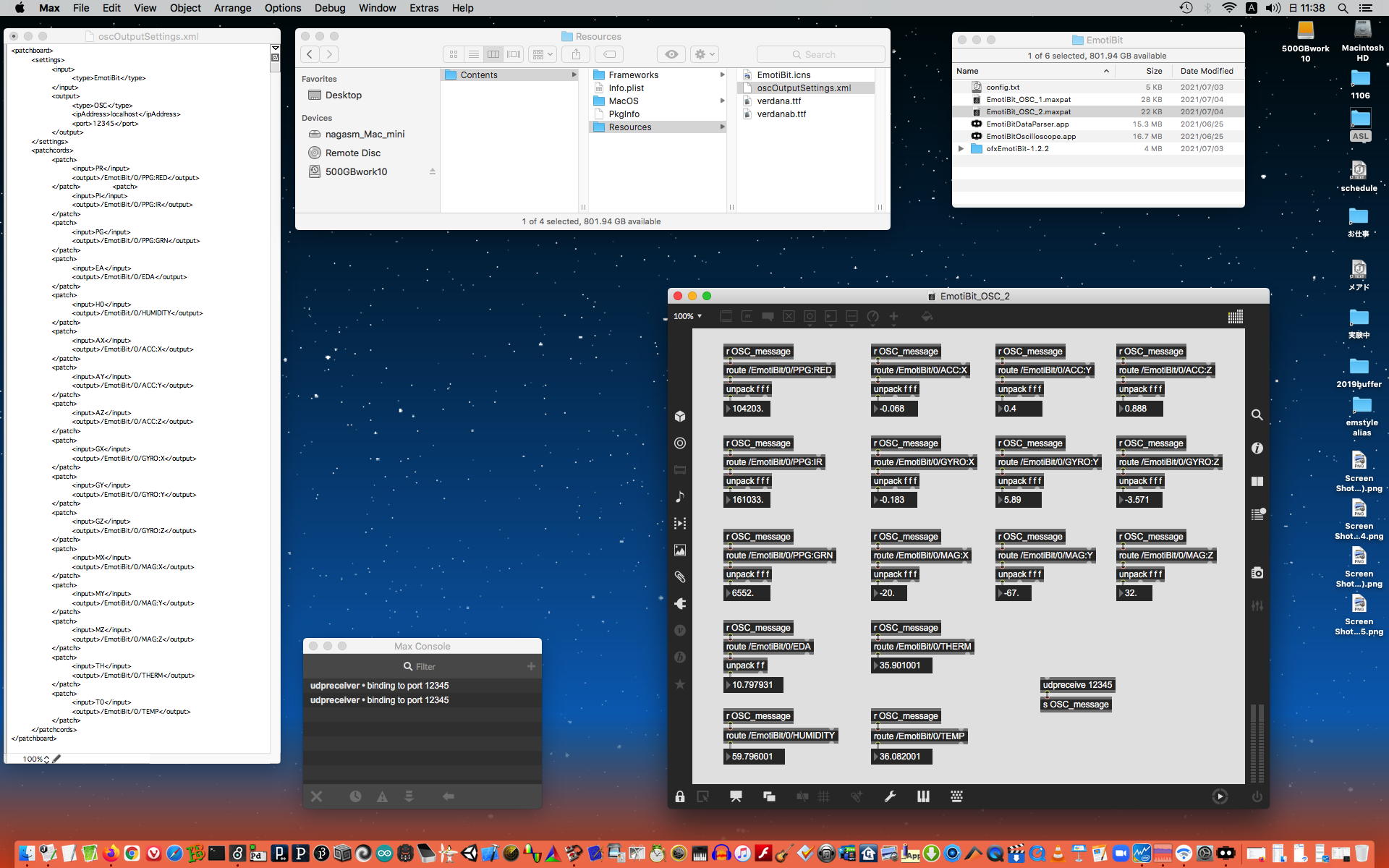Open the Objects browser cube icon

point(680,416)
